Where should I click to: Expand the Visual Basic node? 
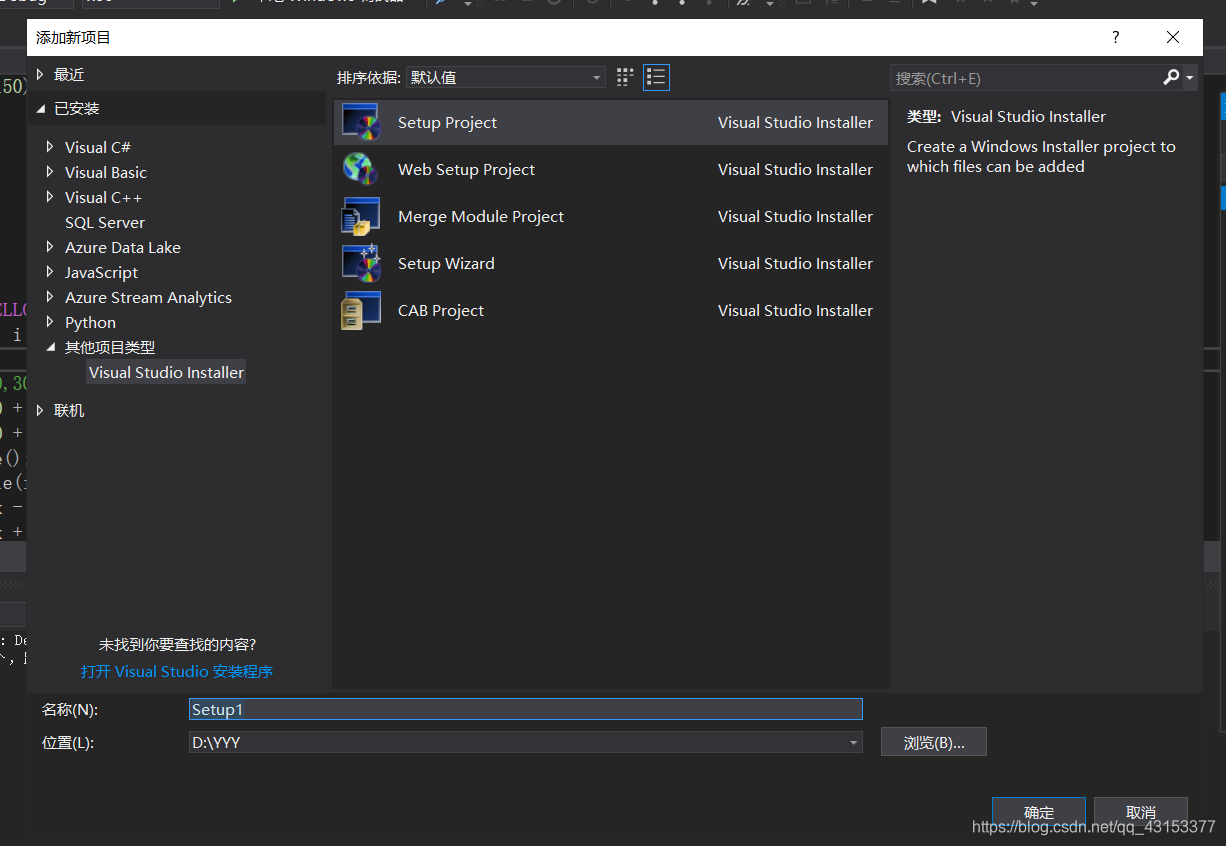coord(51,172)
